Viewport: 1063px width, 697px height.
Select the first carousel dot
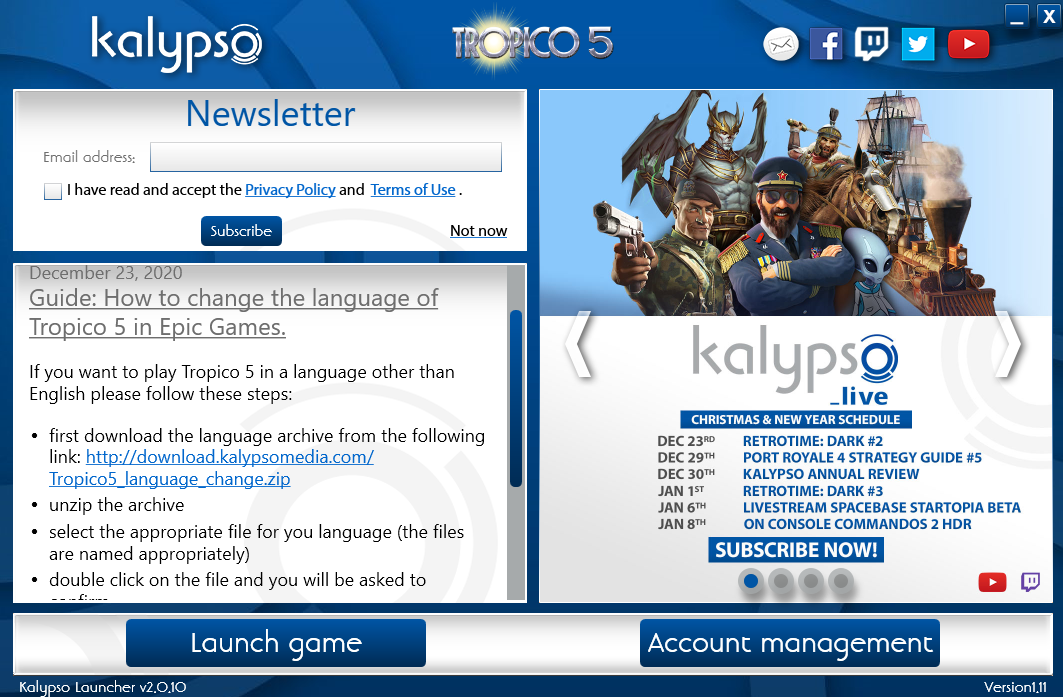click(750, 581)
